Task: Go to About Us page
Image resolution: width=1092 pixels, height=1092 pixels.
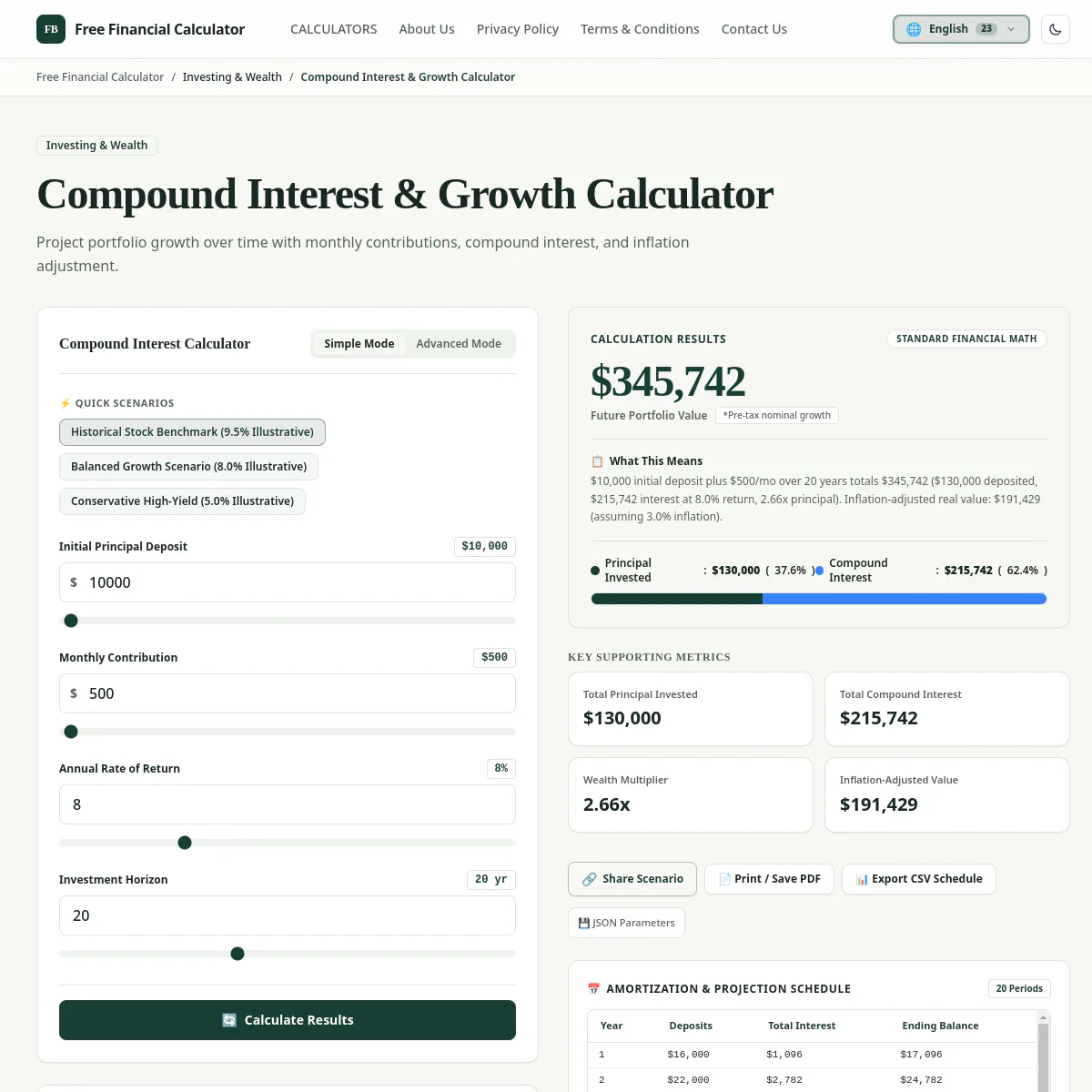Action: (427, 29)
